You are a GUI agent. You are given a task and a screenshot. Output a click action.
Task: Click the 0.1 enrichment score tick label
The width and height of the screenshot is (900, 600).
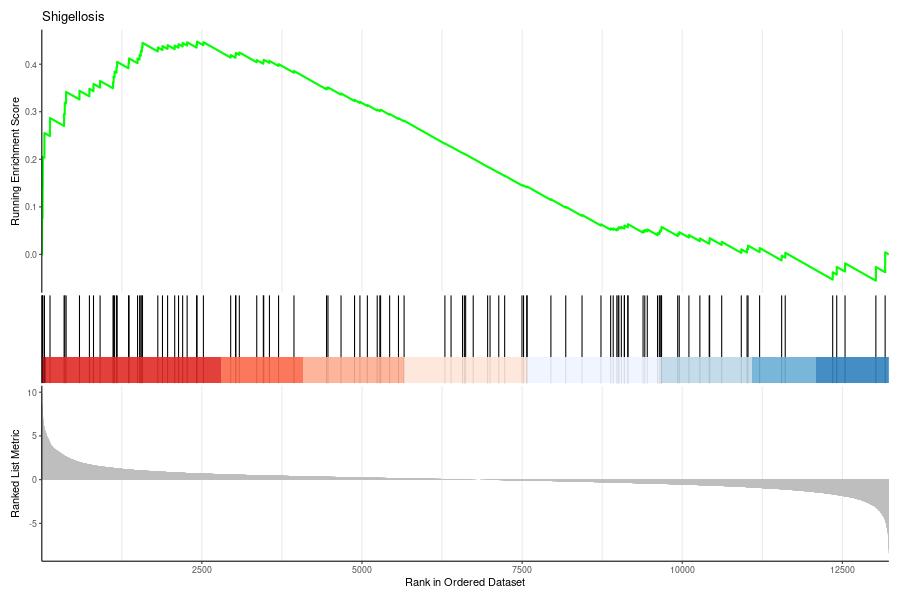pyautogui.click(x=30, y=207)
